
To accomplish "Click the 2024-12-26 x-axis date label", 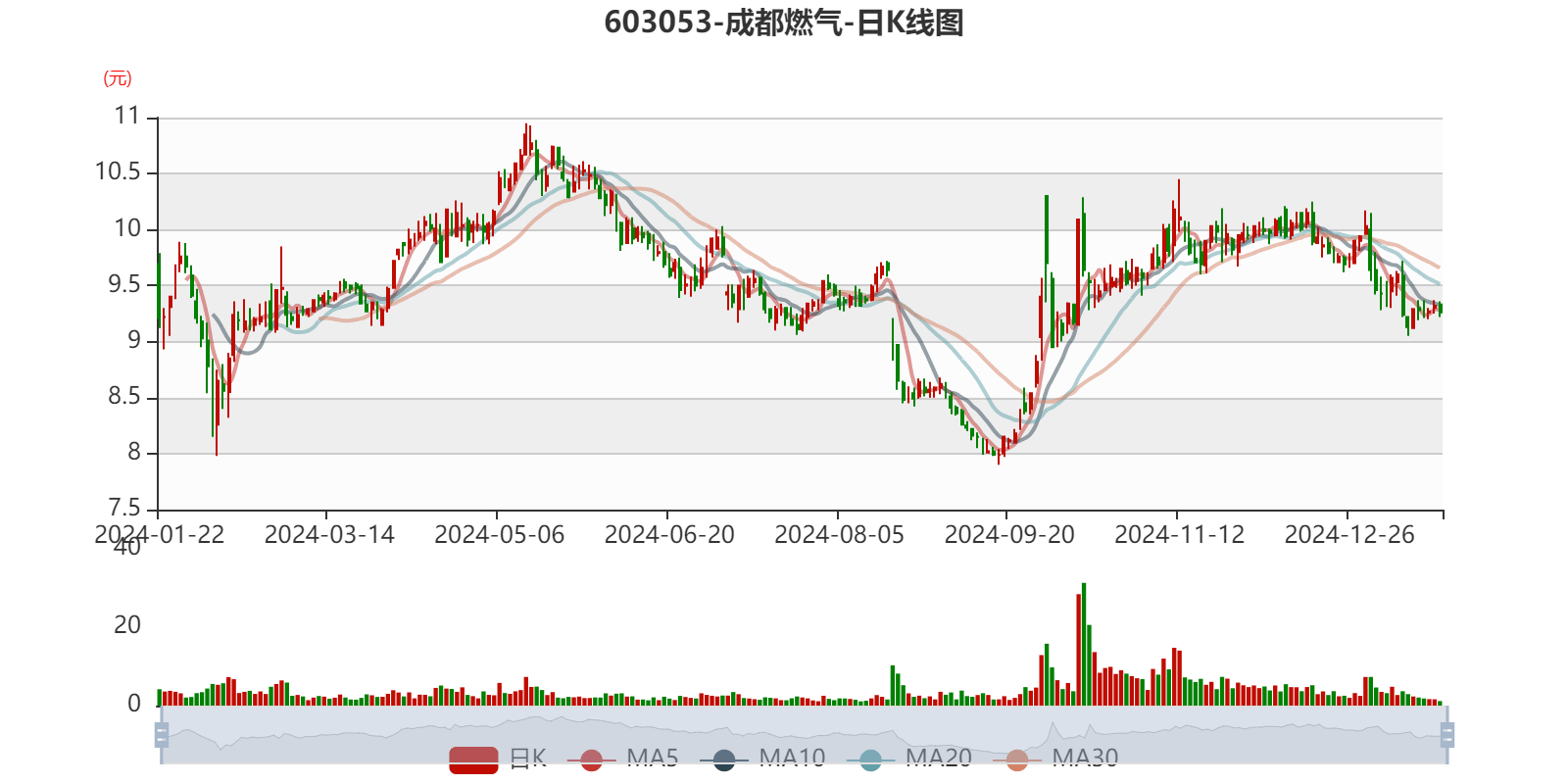I will point(1348,535).
